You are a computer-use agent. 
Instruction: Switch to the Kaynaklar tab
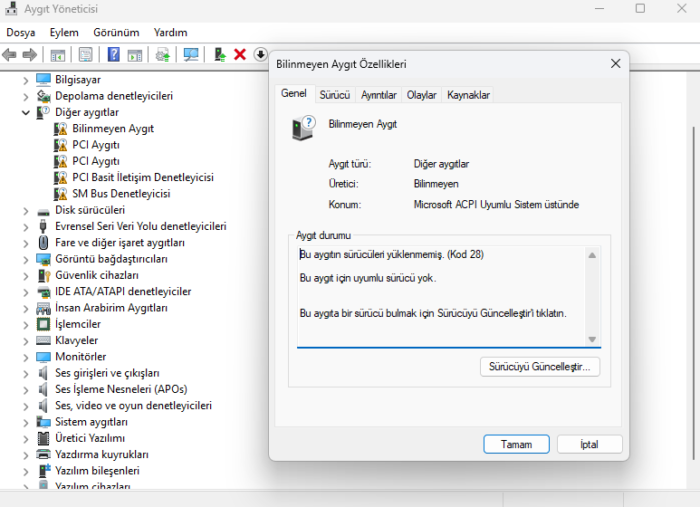[468, 95]
